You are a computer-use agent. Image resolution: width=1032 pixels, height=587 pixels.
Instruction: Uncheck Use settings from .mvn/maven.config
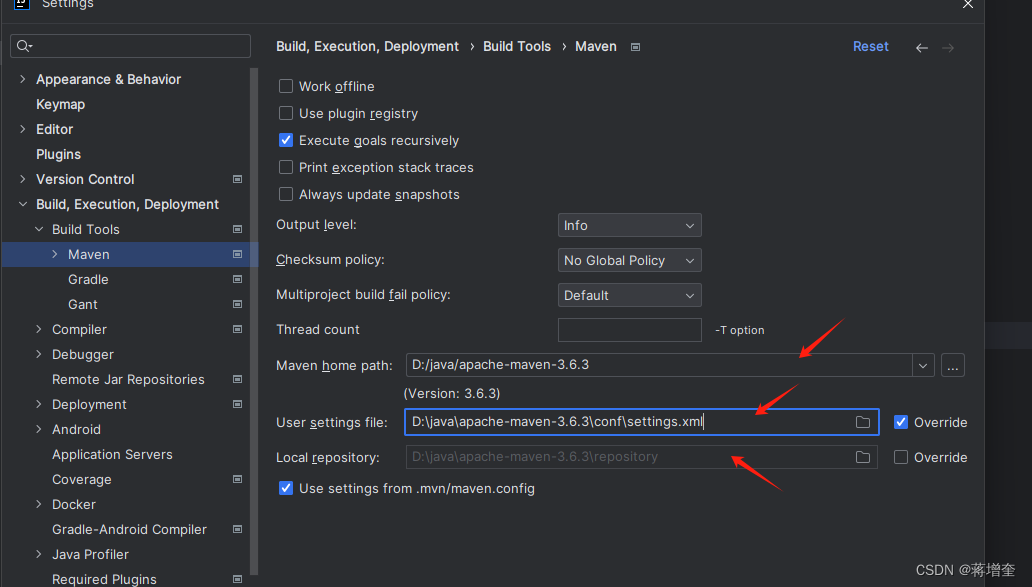tap(286, 488)
